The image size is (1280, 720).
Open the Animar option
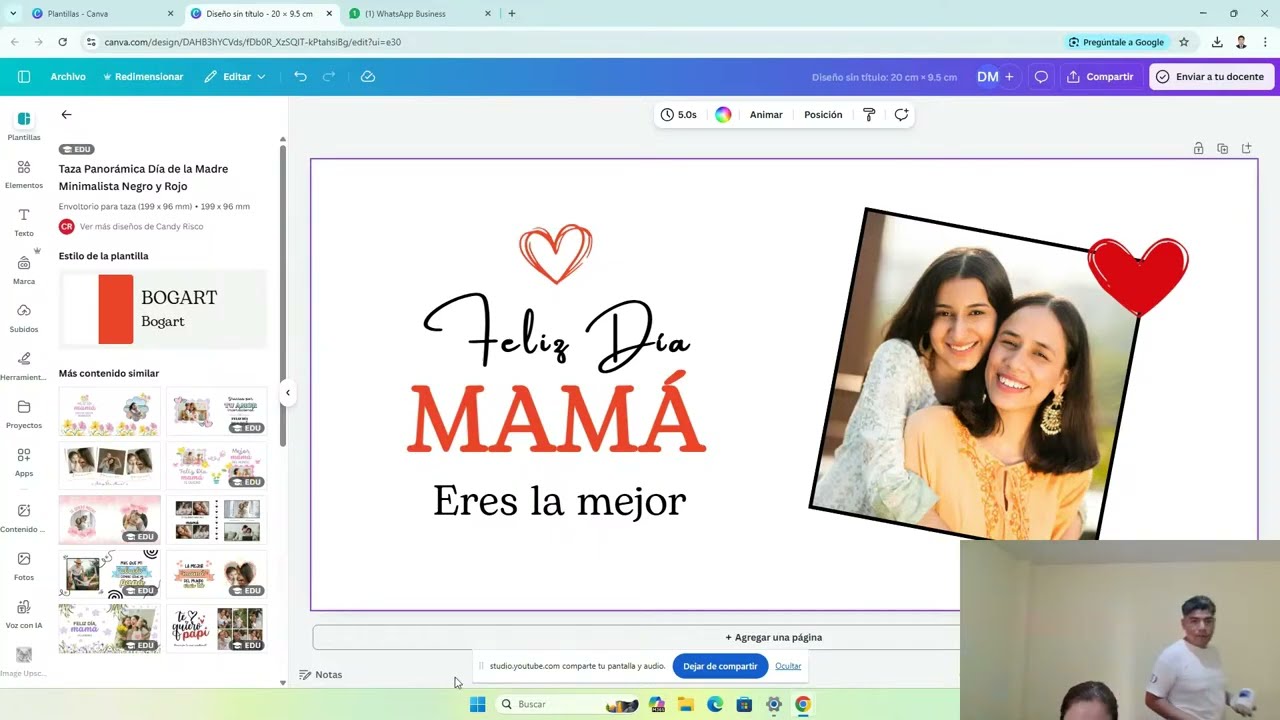click(x=766, y=115)
